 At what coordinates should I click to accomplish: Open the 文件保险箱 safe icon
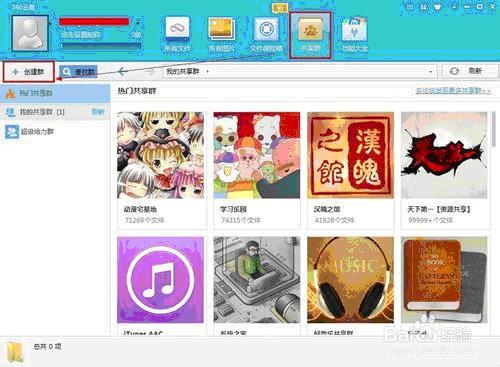point(266,33)
